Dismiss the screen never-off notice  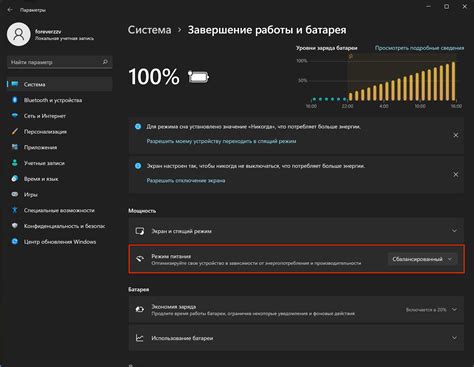pos(456,174)
